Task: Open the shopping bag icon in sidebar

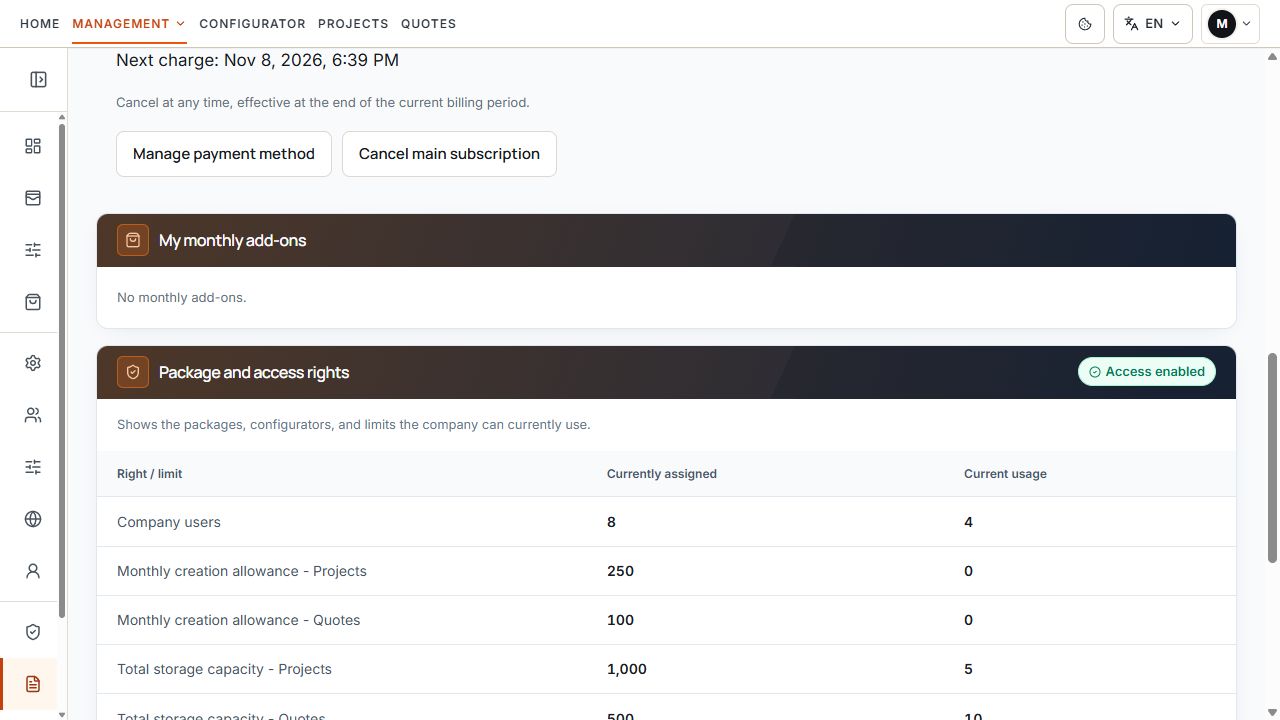Action: click(x=33, y=302)
